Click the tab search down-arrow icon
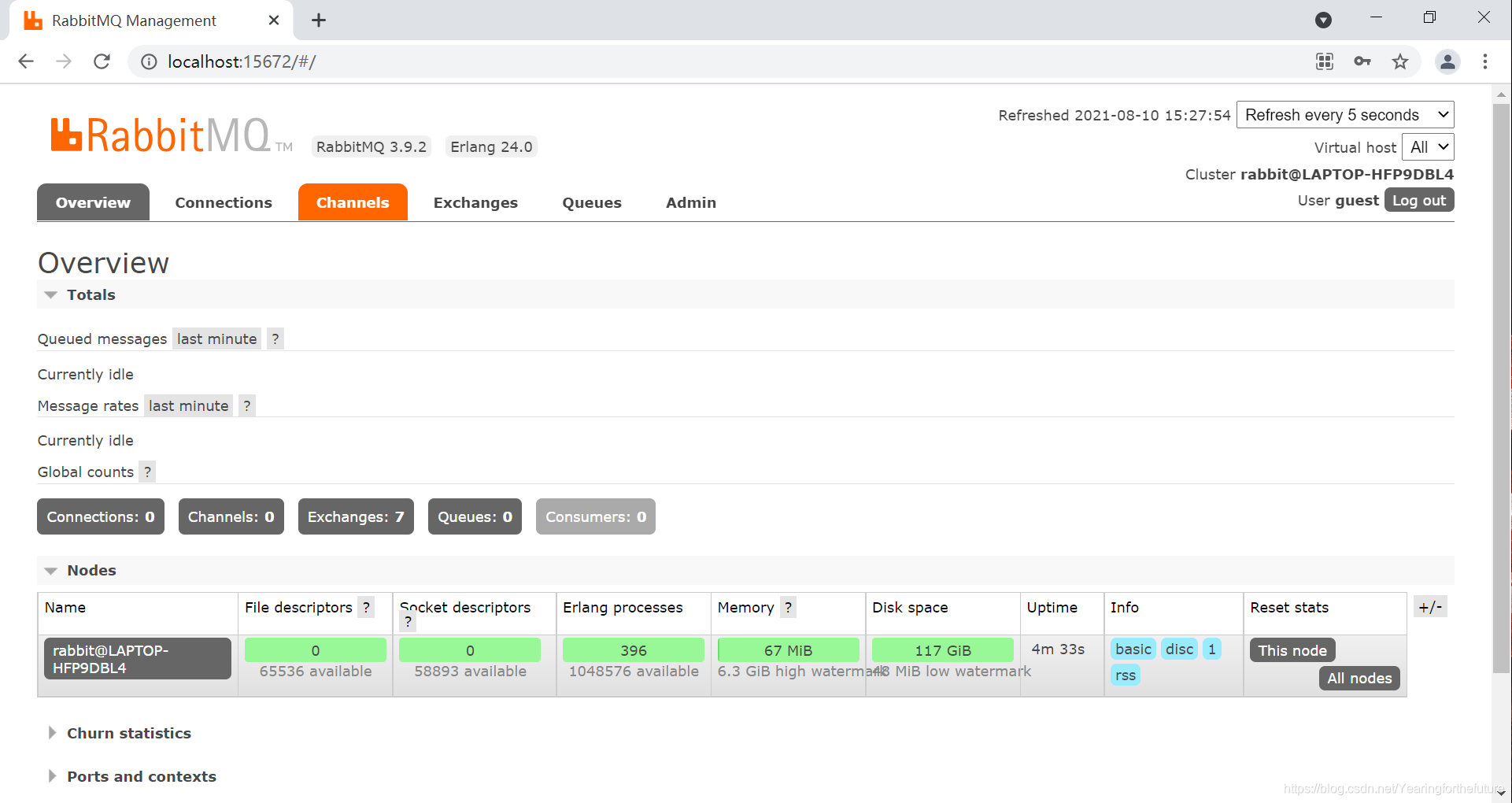 coord(1324,20)
